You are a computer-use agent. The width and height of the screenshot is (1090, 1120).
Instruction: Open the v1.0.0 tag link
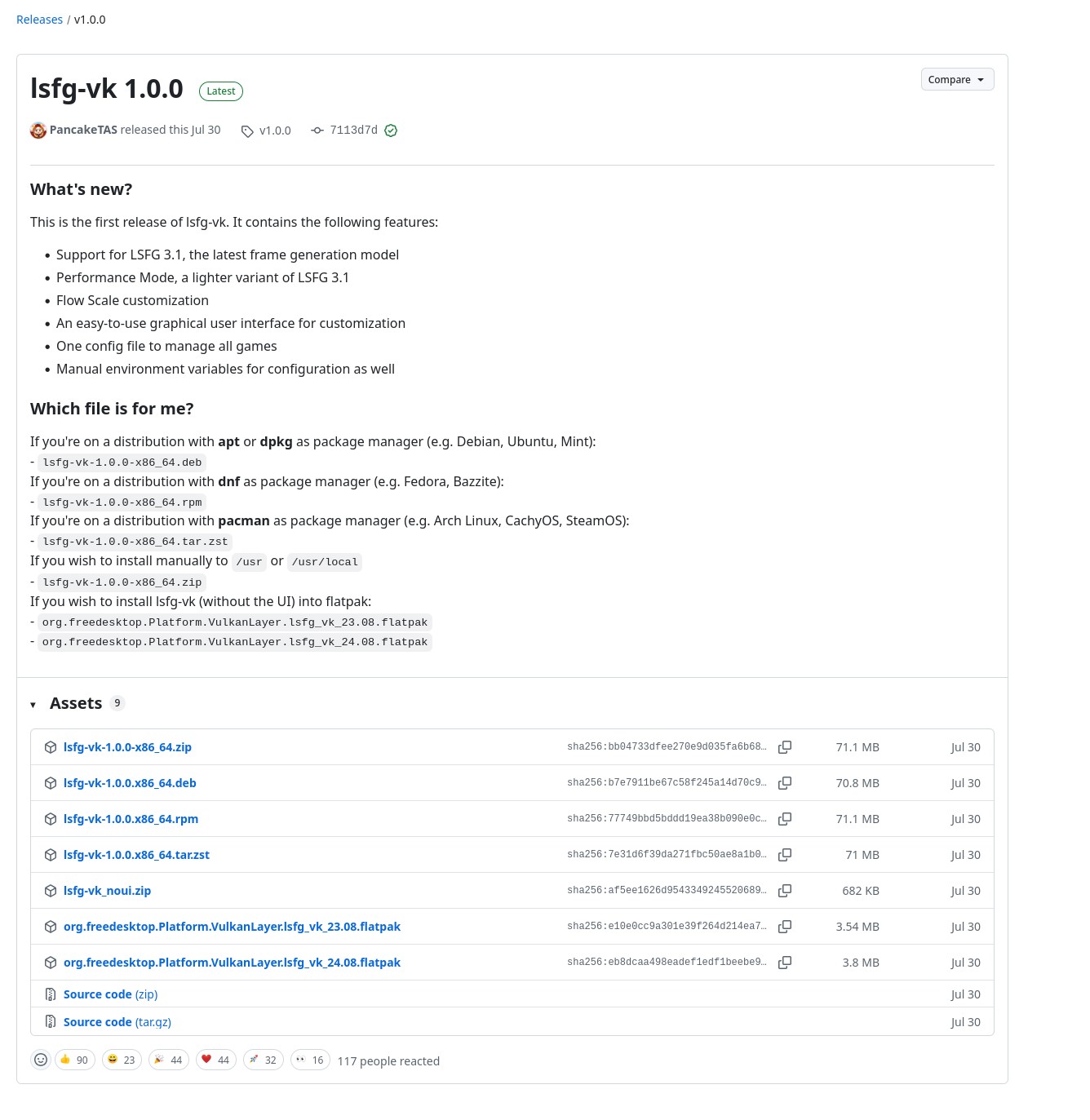[275, 131]
